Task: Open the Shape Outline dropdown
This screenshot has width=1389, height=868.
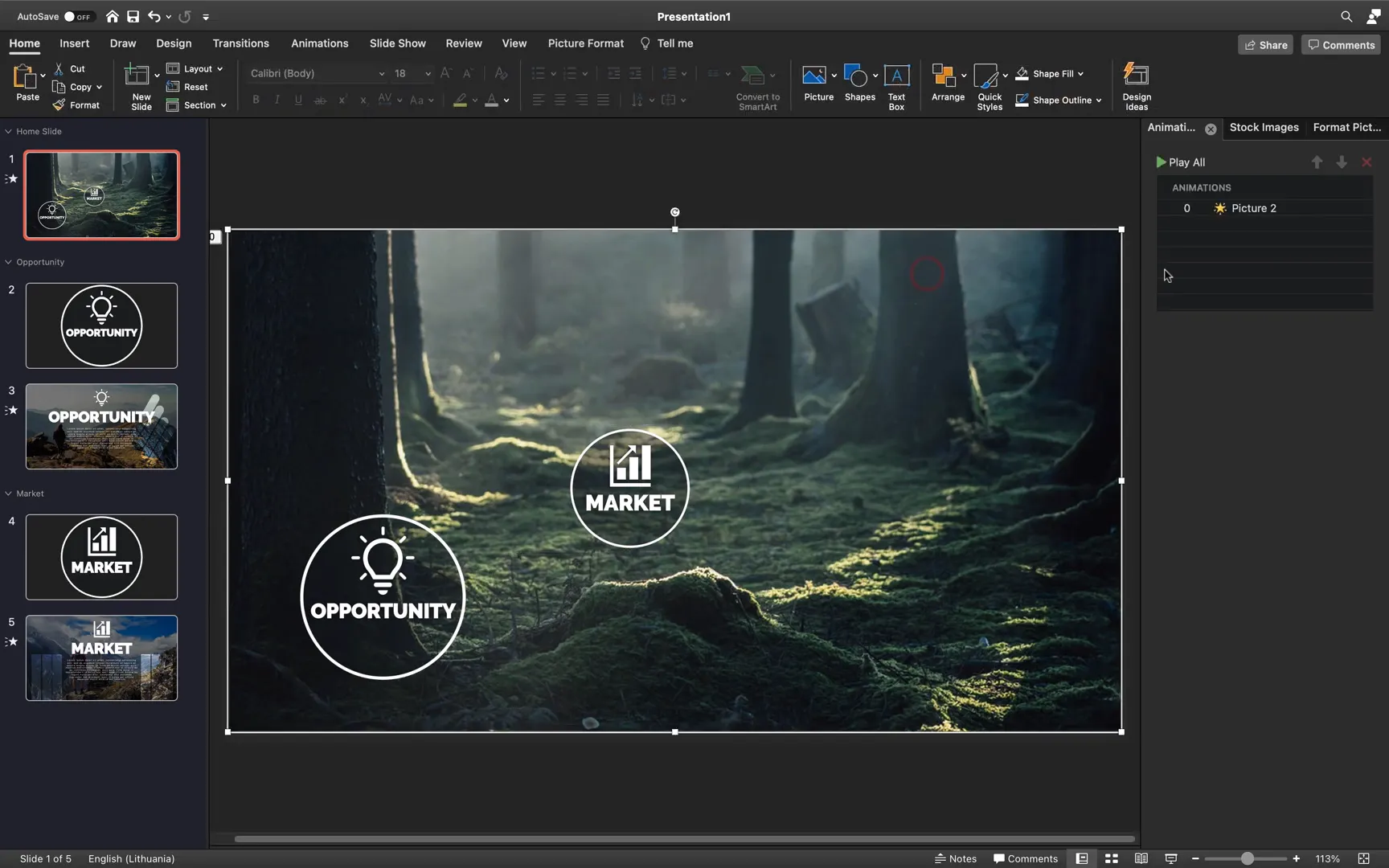Action: 1059,100
